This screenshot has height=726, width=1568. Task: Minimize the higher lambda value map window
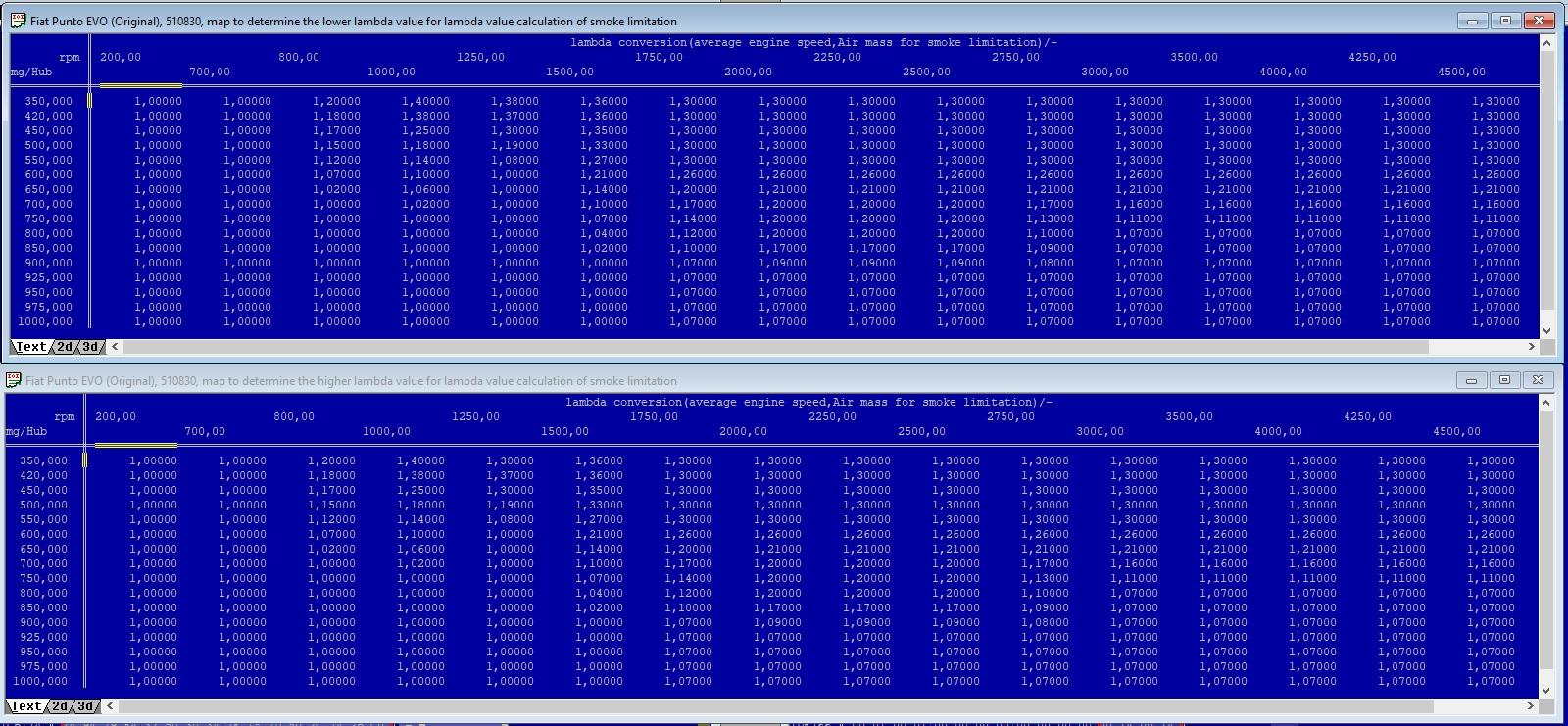pyautogui.click(x=1471, y=380)
